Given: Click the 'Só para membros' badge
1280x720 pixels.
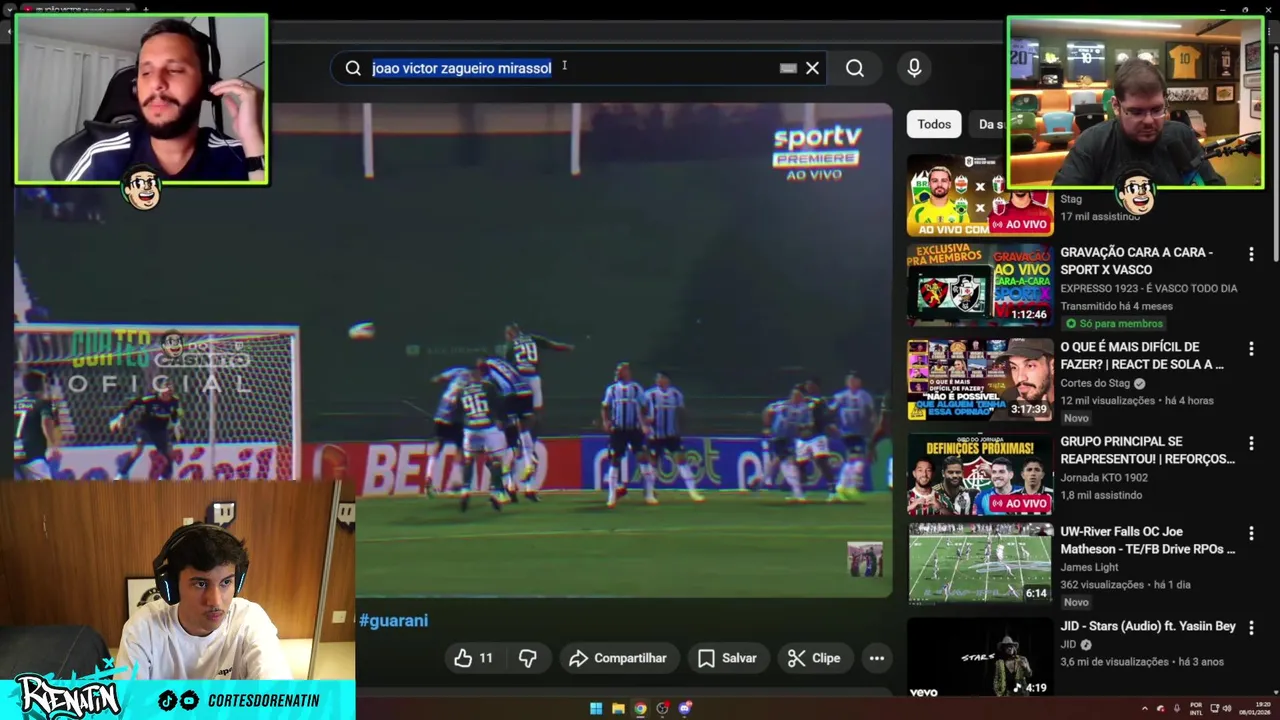Looking at the screenshot, I should (x=1113, y=324).
